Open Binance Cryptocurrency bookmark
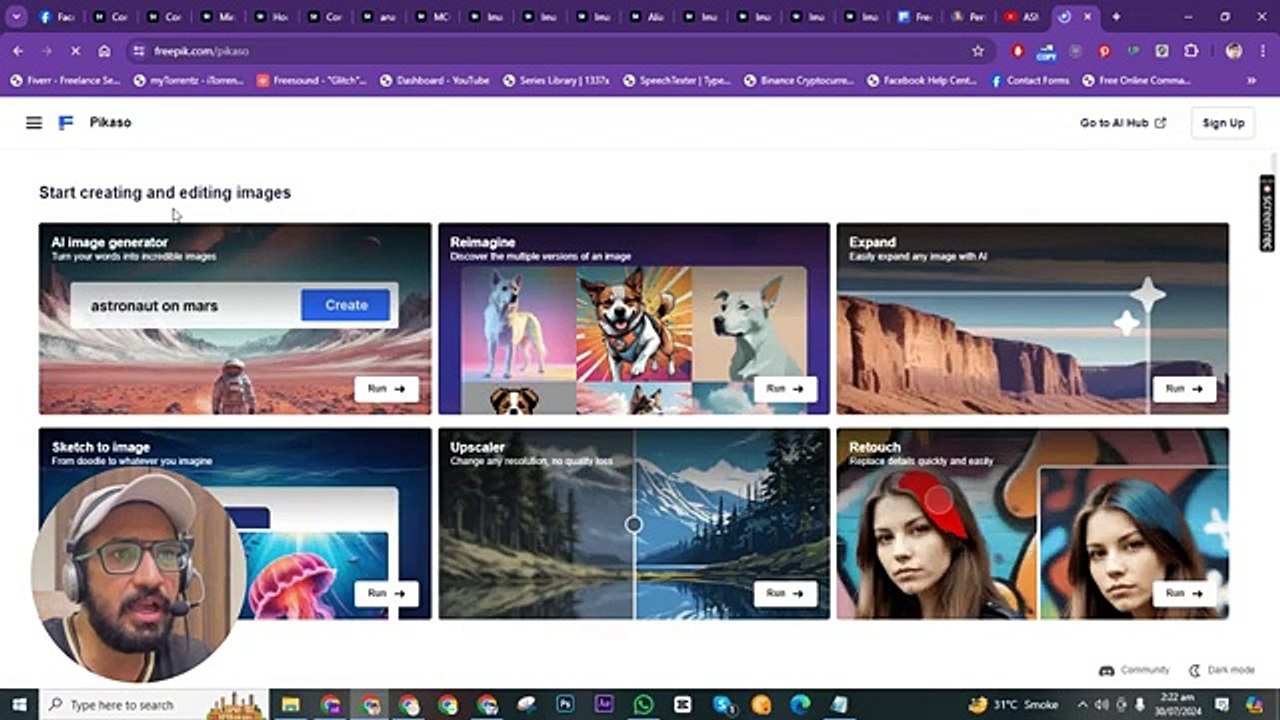This screenshot has height=720, width=1280. pyautogui.click(x=798, y=81)
